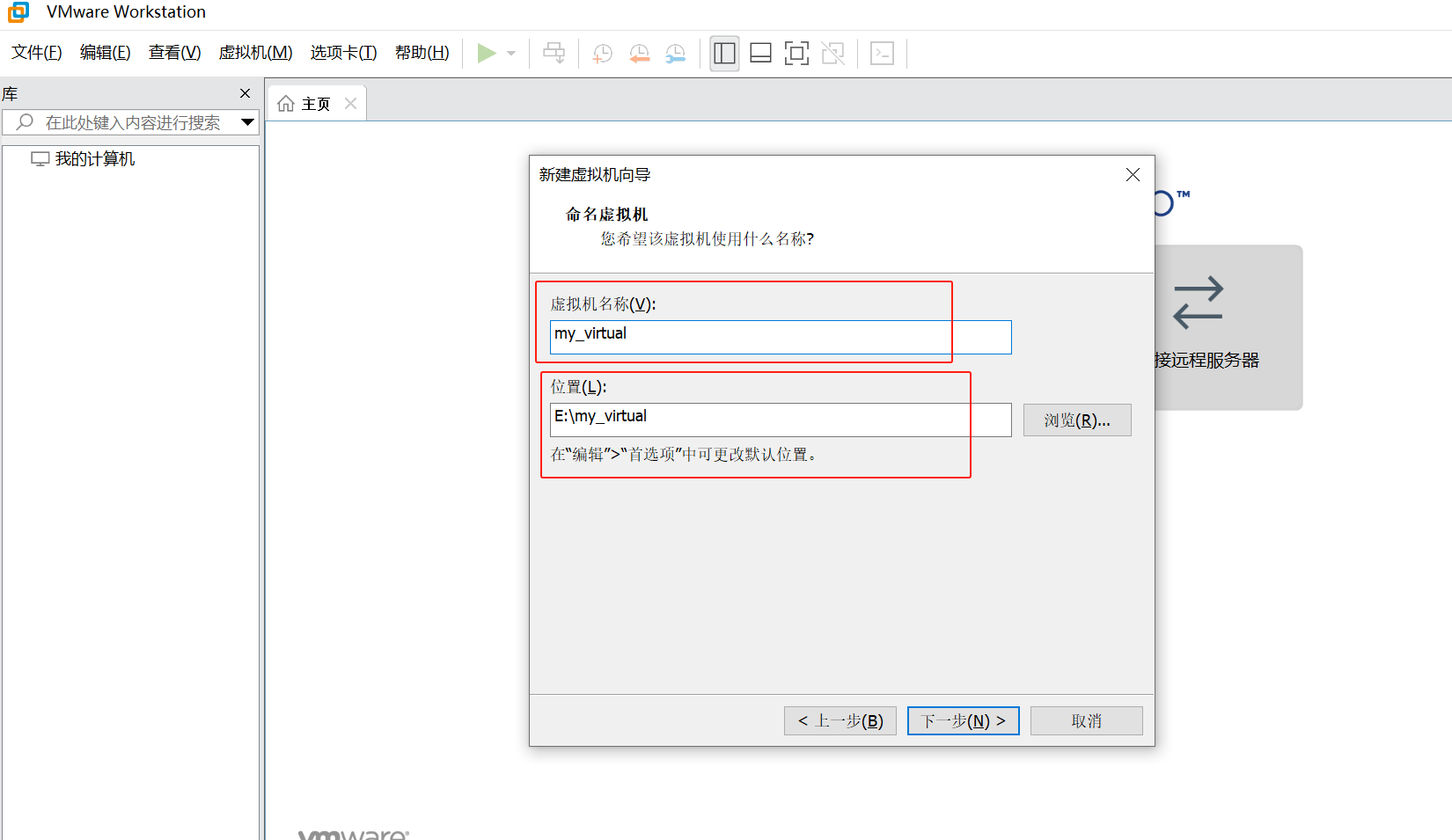Close the 库 library panel
Image resolution: width=1452 pixels, height=840 pixels.
click(245, 93)
